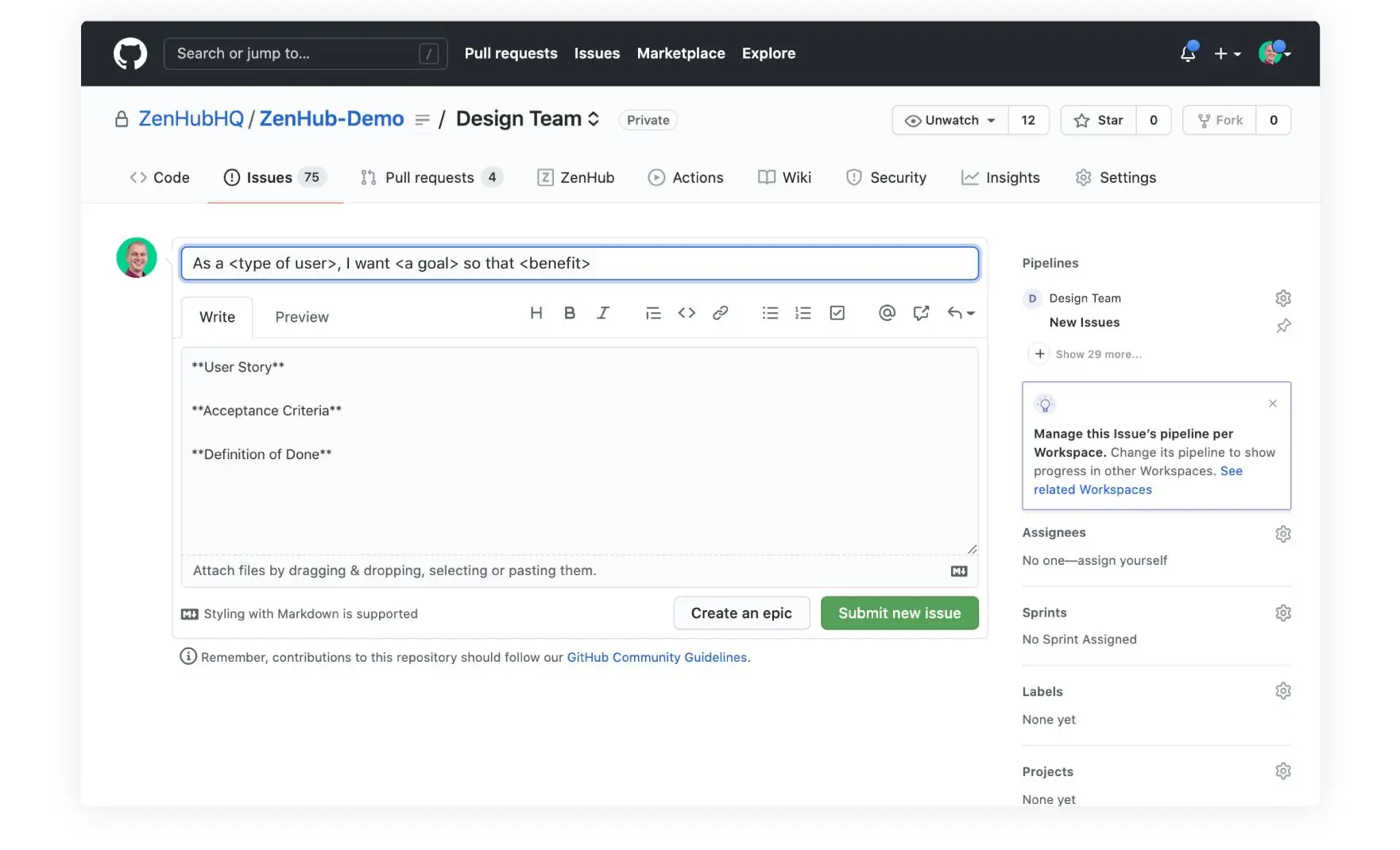The height and width of the screenshot is (850, 1400).
Task: Focus the Search or jump to box
Action: point(305,53)
